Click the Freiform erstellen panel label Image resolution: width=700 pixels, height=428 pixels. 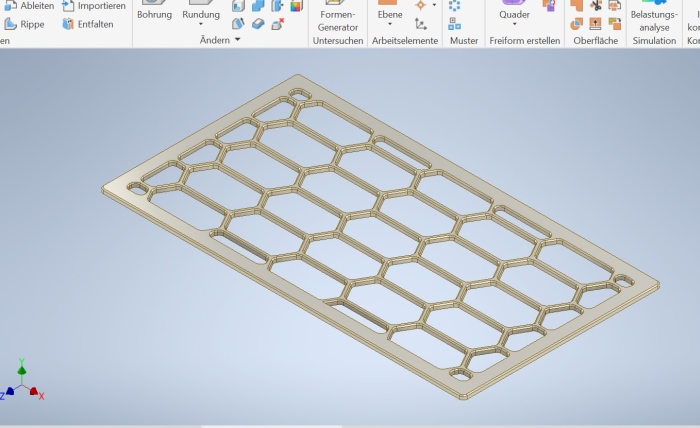[x=524, y=41]
